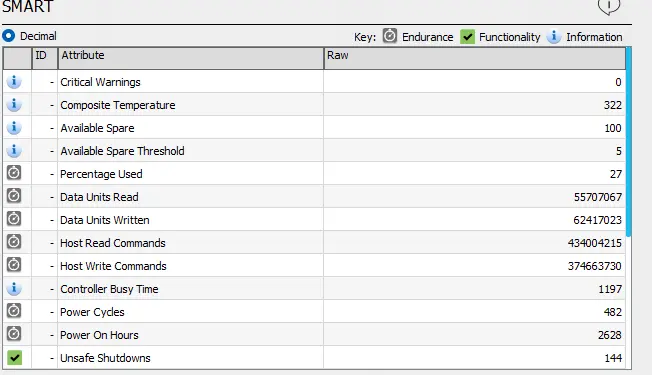Screen dimensions: 652x375
Task: Click raw value 322 for Composite Temperature
Action: [612, 105]
